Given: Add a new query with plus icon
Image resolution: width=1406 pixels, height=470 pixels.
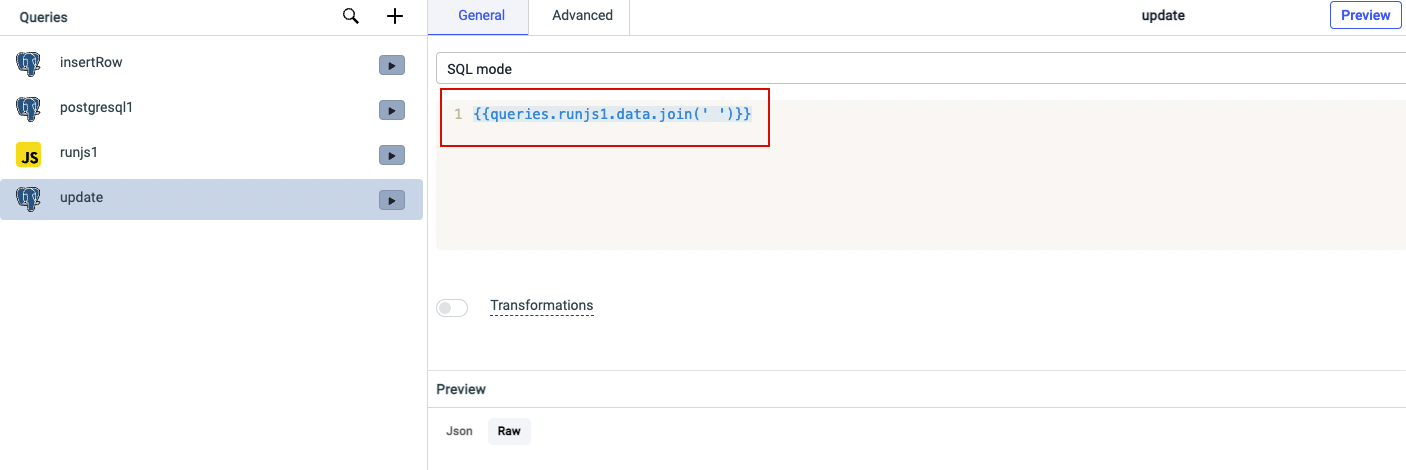Looking at the screenshot, I should (395, 16).
